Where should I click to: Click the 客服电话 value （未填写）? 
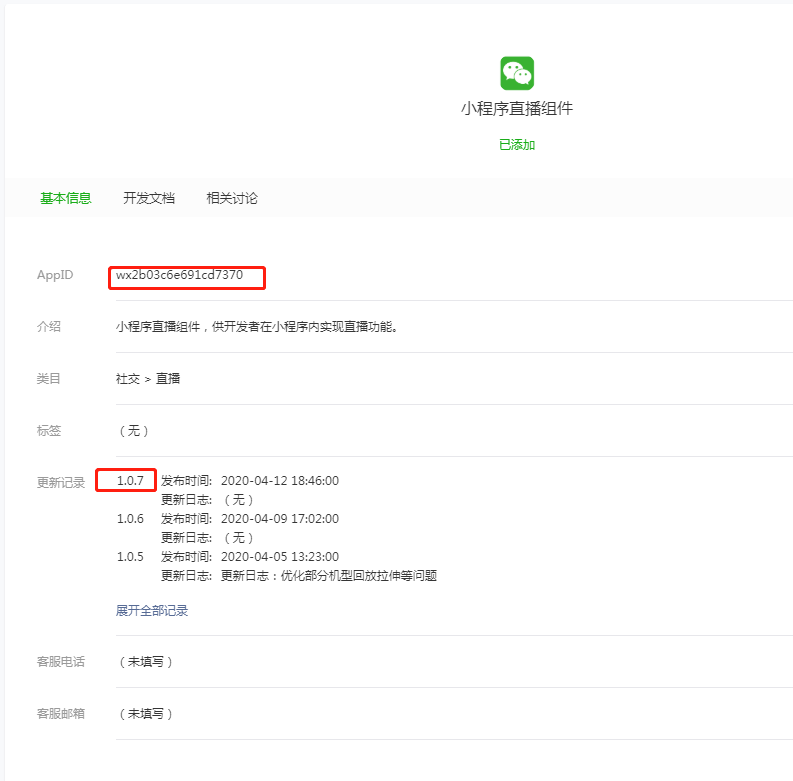[x=146, y=662]
